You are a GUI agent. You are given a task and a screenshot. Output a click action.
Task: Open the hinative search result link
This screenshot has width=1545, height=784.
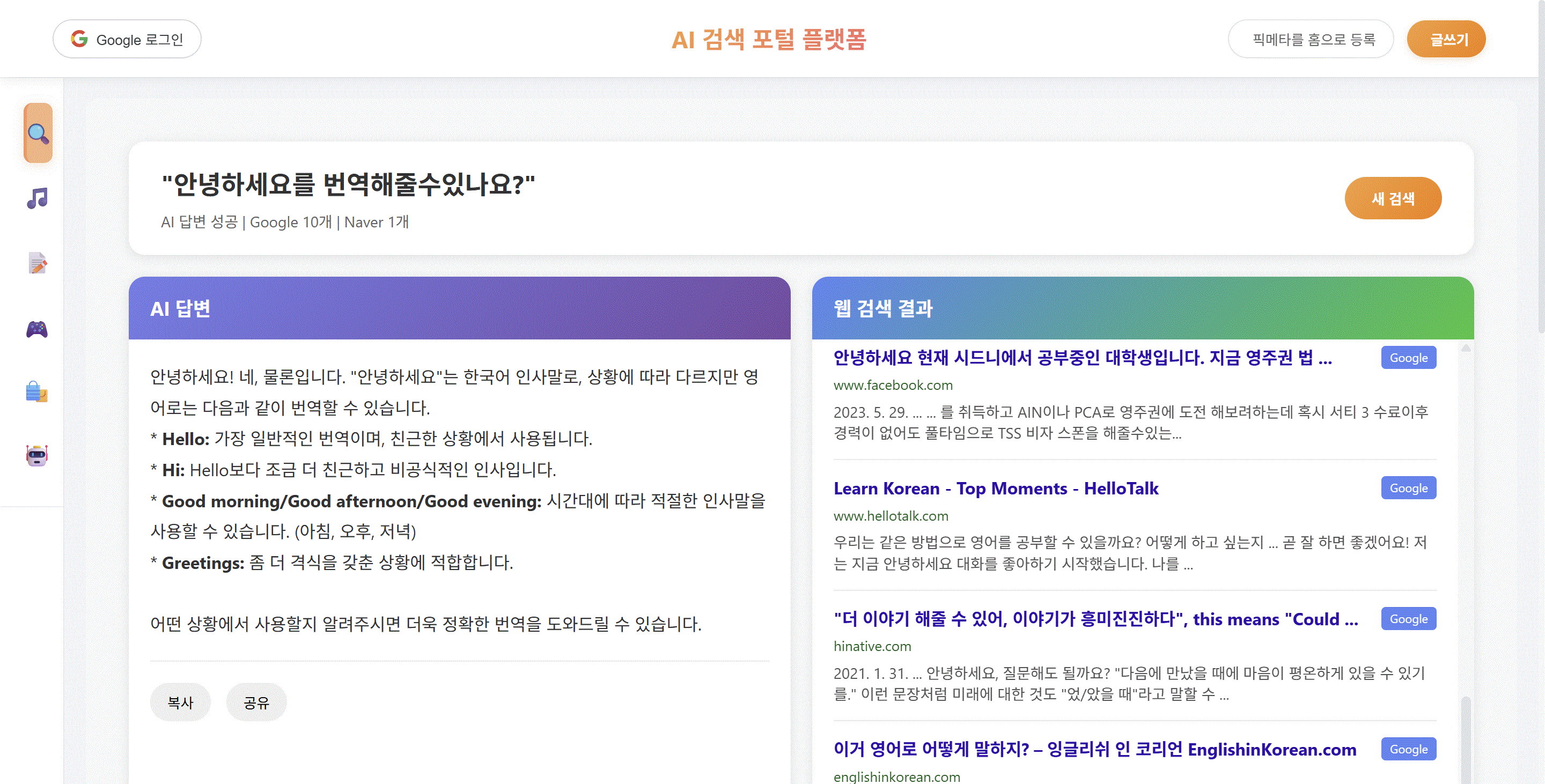click(x=1095, y=619)
